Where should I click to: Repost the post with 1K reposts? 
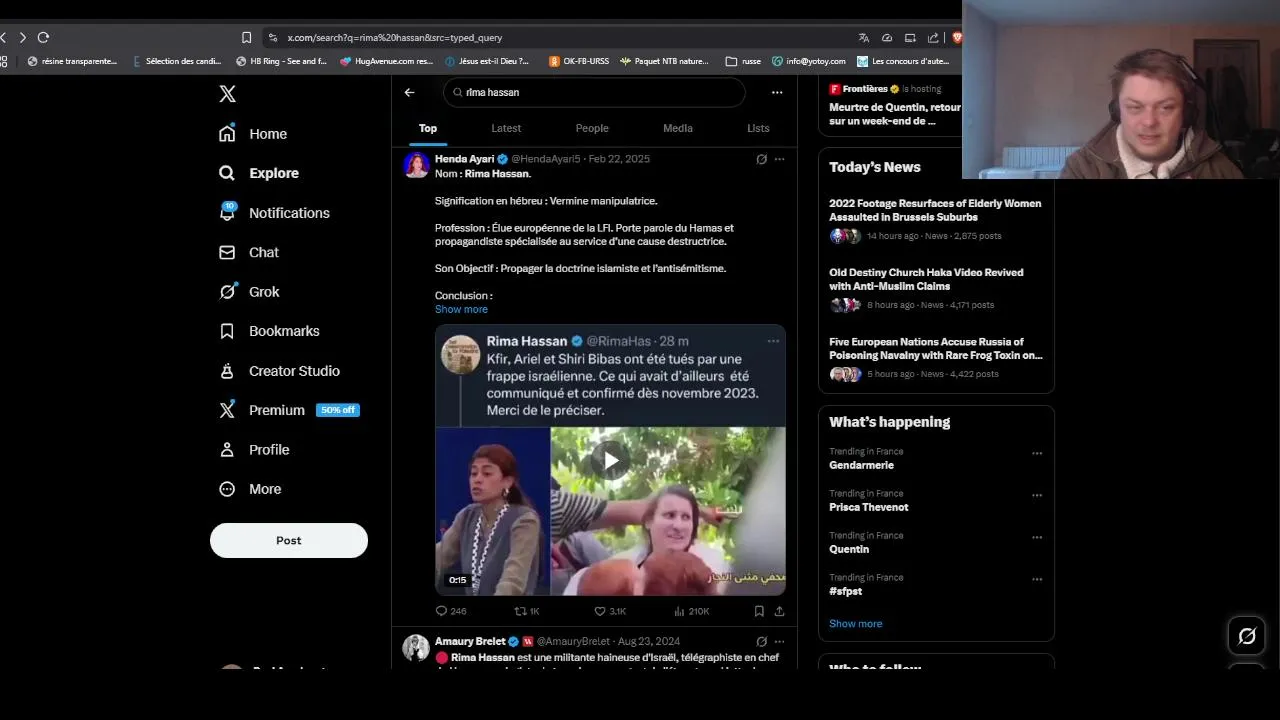pos(527,611)
